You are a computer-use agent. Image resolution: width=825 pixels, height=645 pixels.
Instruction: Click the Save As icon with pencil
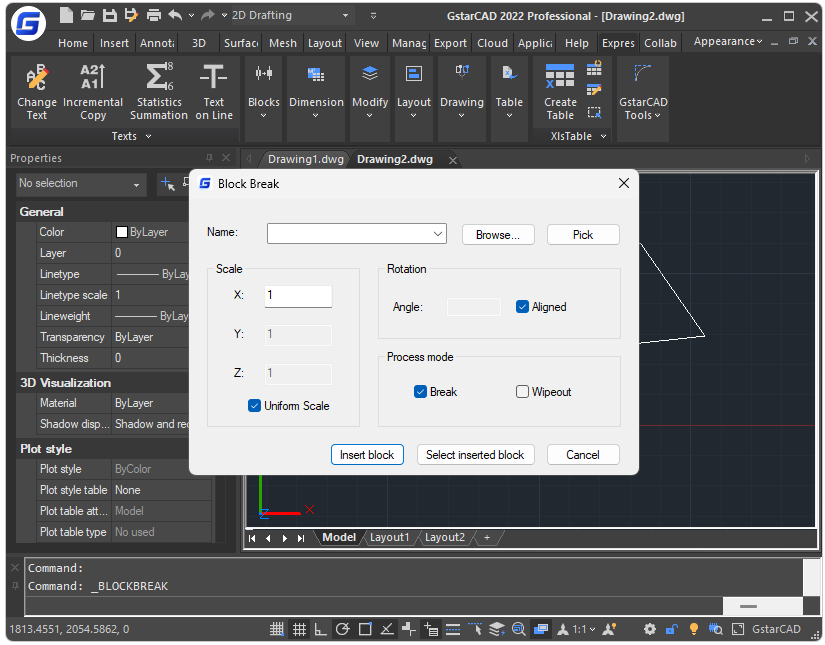tap(131, 15)
